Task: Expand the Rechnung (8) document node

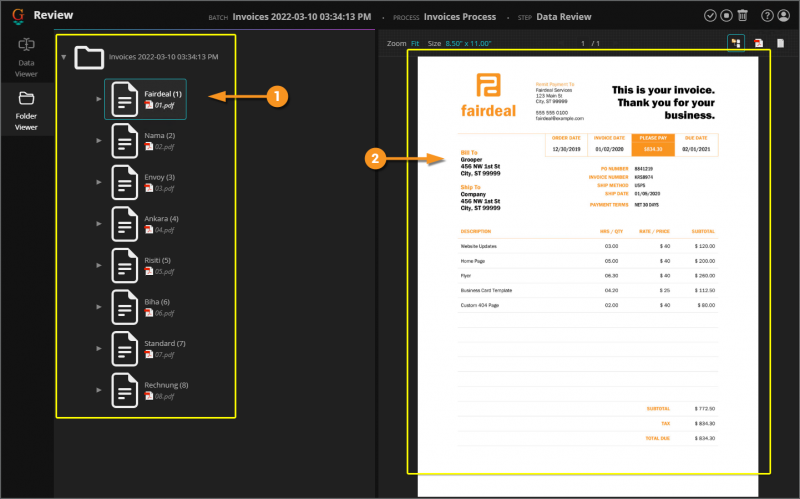Action: [x=98, y=390]
